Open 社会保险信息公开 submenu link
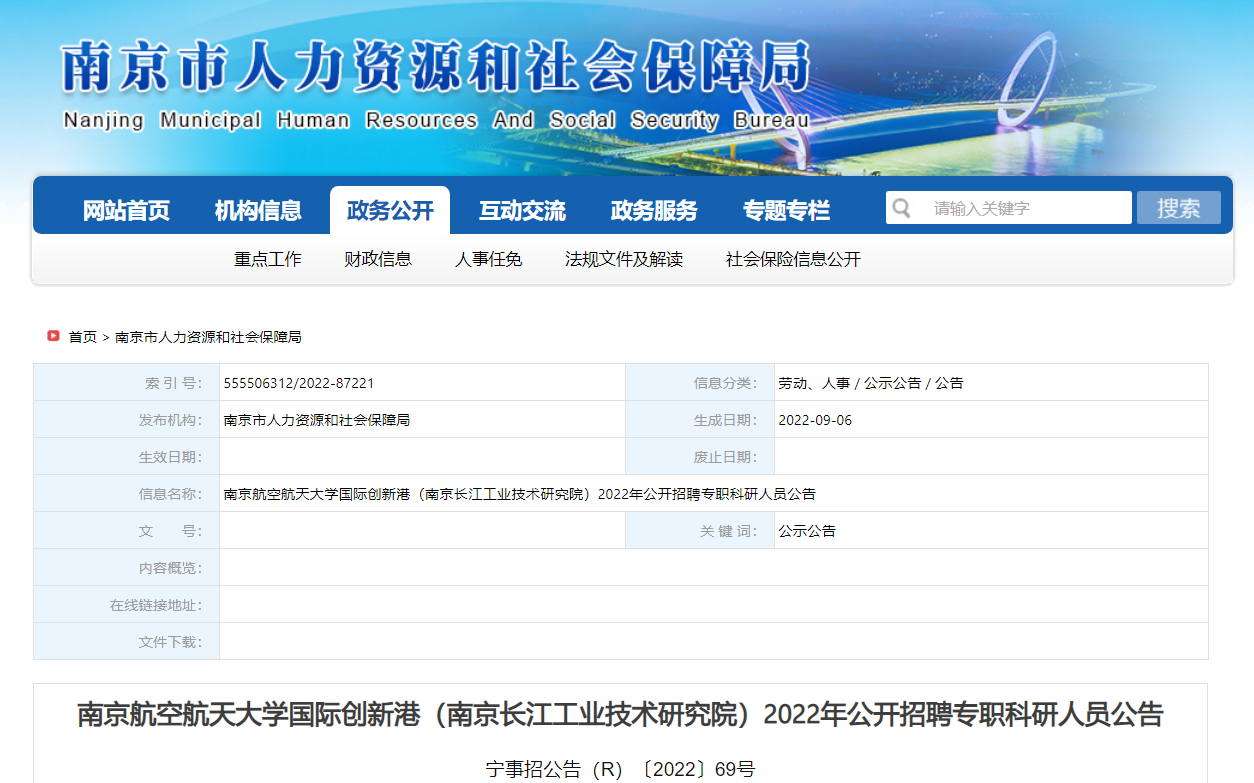The image size is (1254, 783). pos(793,259)
